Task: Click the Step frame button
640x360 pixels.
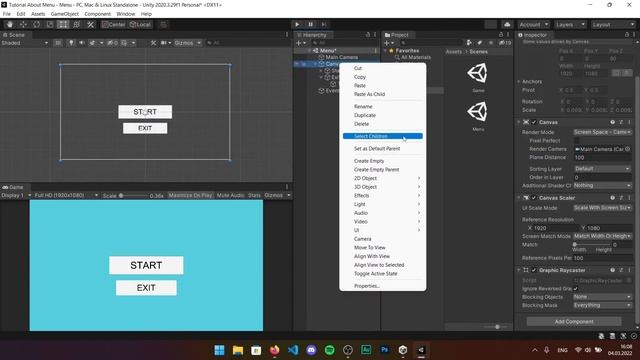Action: tap(324, 24)
